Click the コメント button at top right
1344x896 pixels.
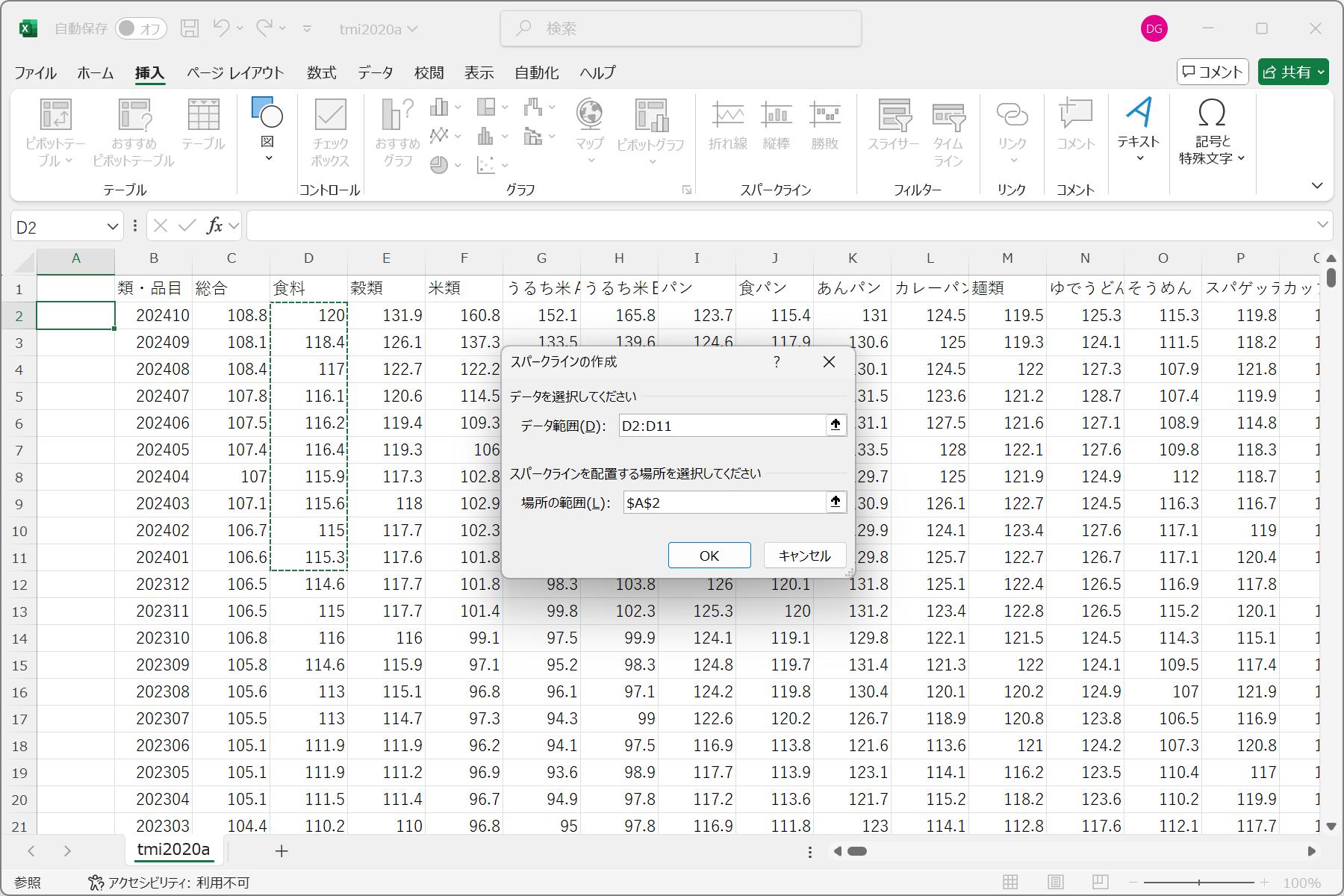[x=1213, y=72]
